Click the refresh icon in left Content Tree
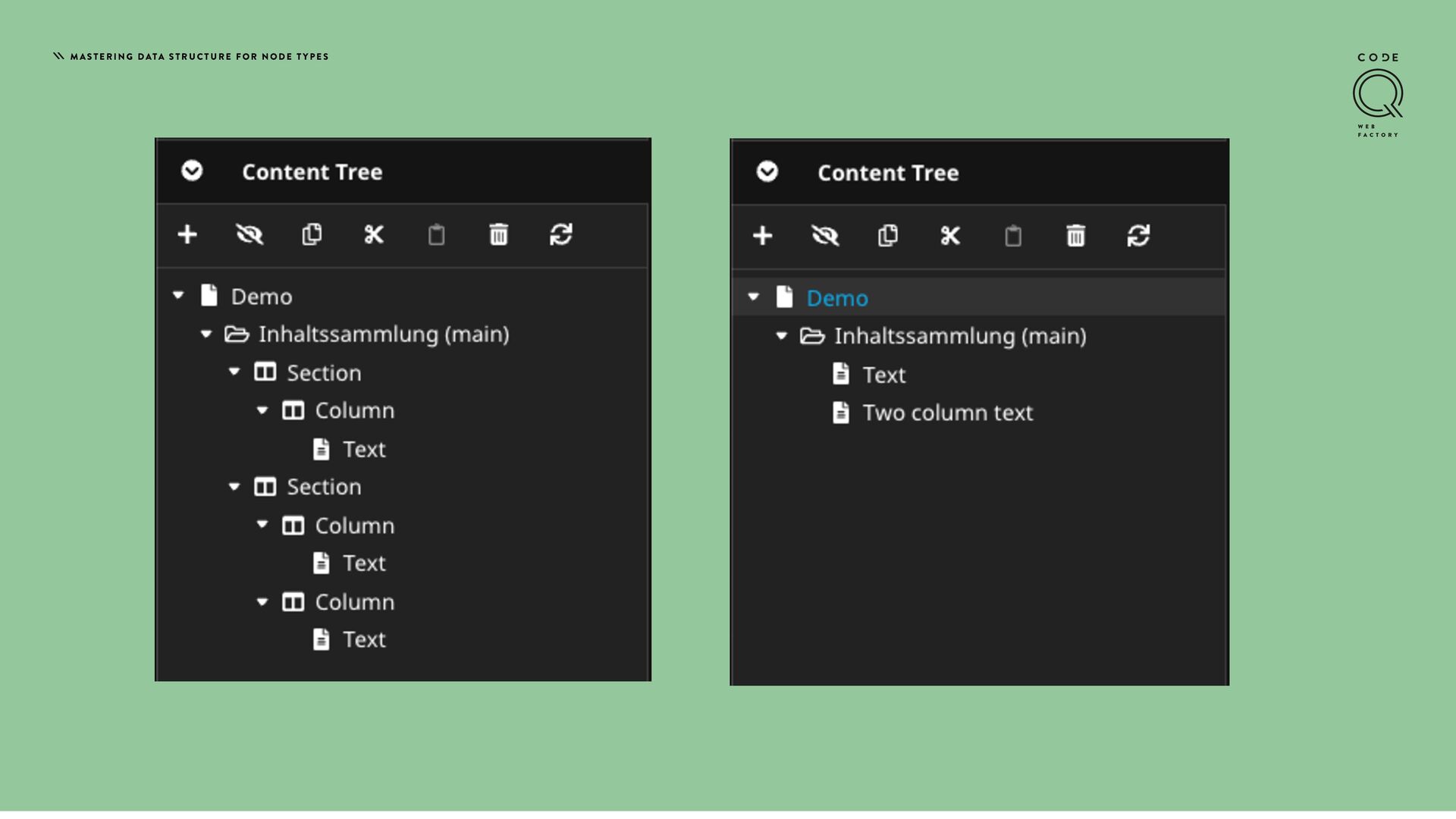The width and height of the screenshot is (1456, 819). coord(561,234)
